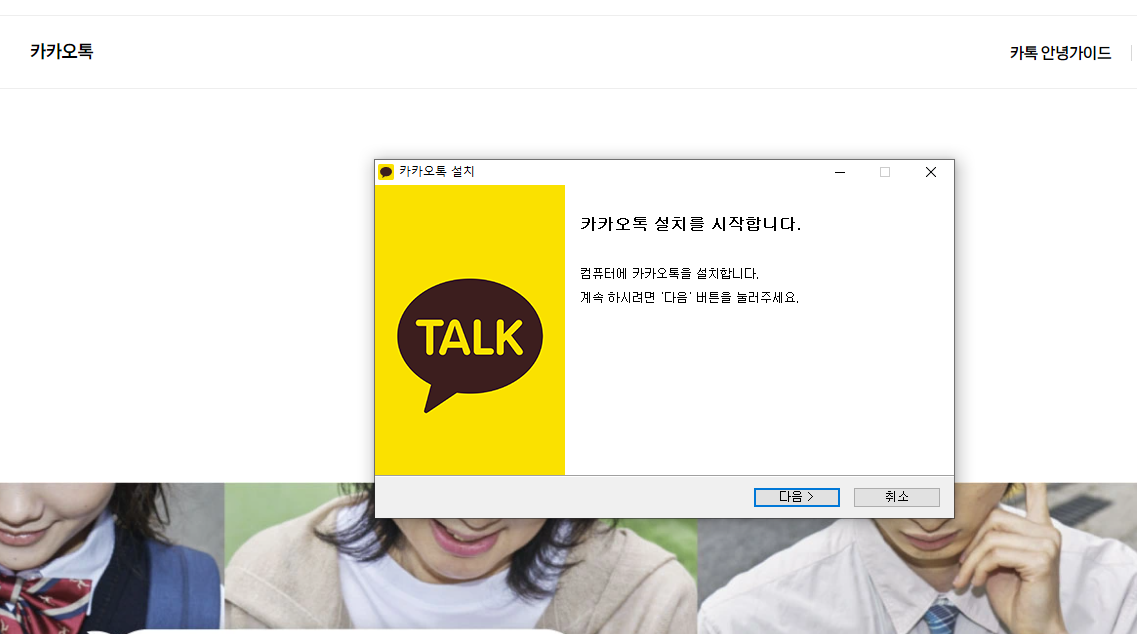Click the KakaoTalk icon in installer title bar
This screenshot has height=634, width=1137.
[x=386, y=172]
